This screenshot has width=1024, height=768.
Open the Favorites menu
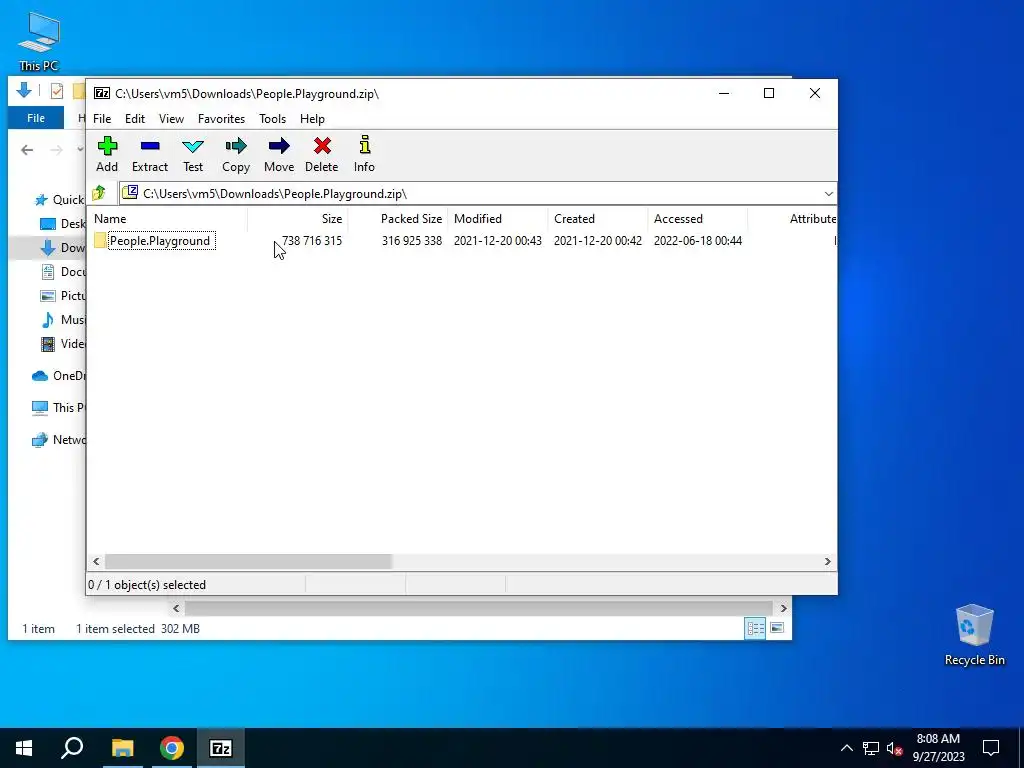[221, 119]
